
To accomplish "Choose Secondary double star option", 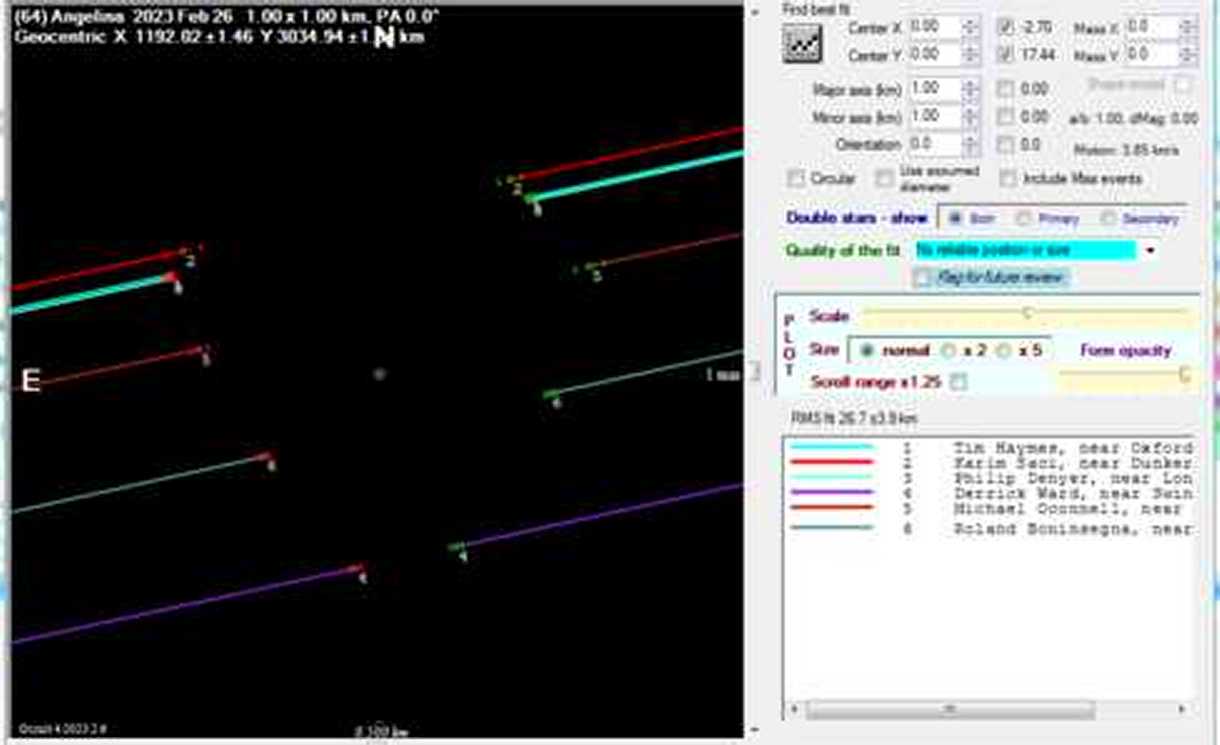I will [x=1107, y=218].
